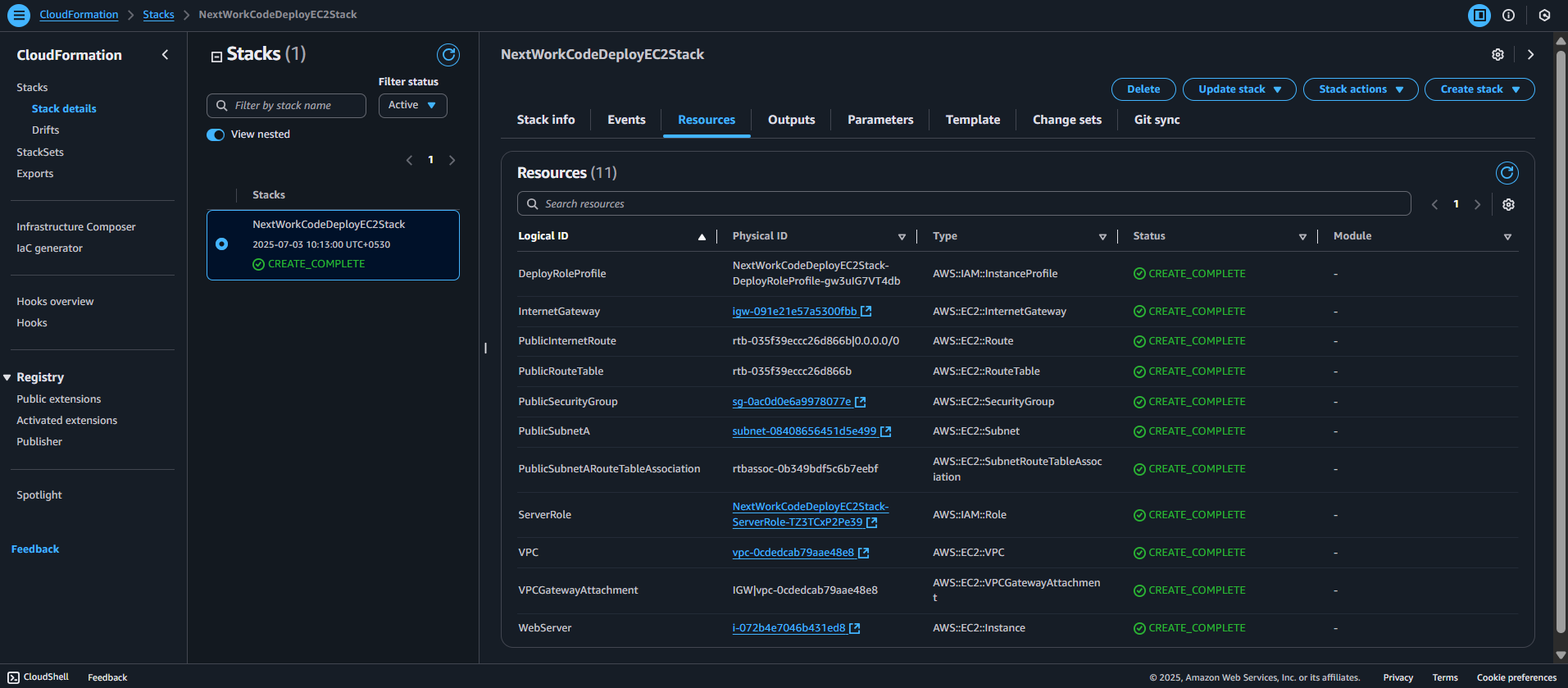The height and width of the screenshot is (688, 1568).
Task: Open external link icon for PublicSubnetA
Action: click(x=886, y=431)
